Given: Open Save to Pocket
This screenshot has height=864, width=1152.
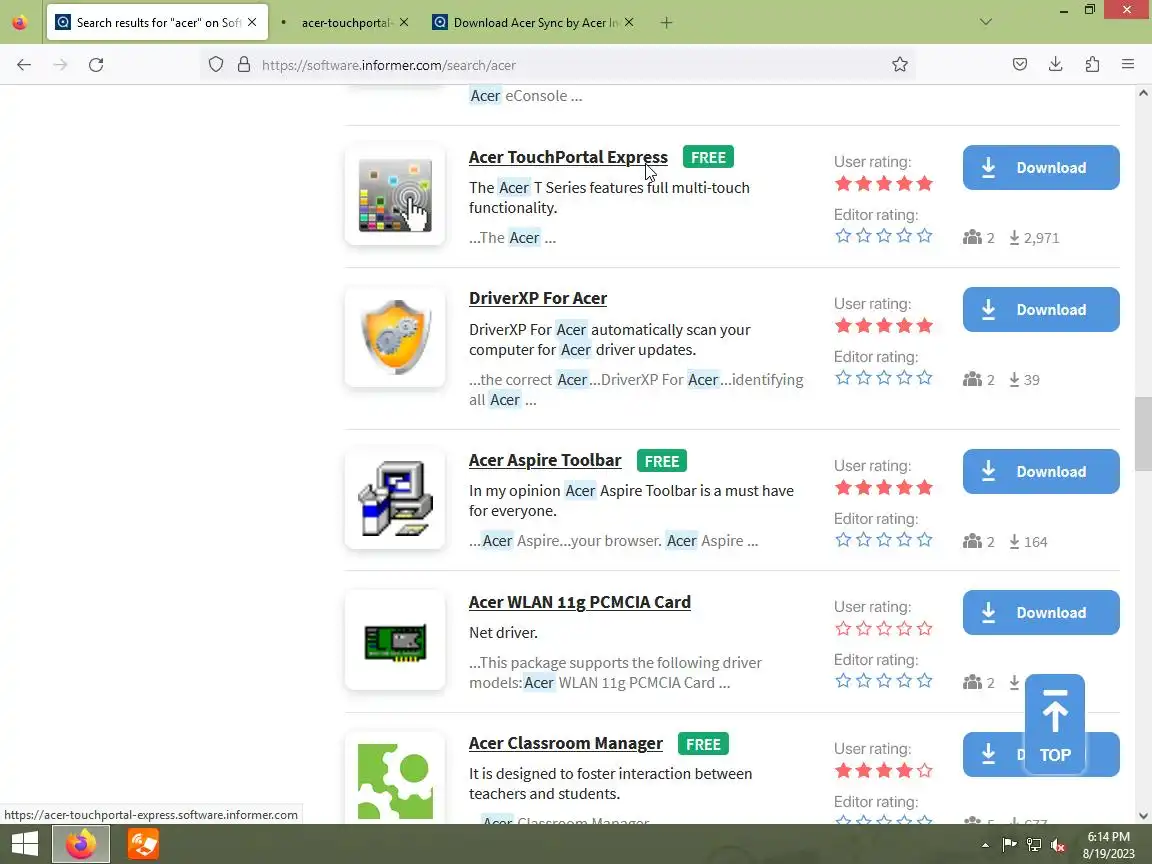Looking at the screenshot, I should click(x=1019, y=65).
